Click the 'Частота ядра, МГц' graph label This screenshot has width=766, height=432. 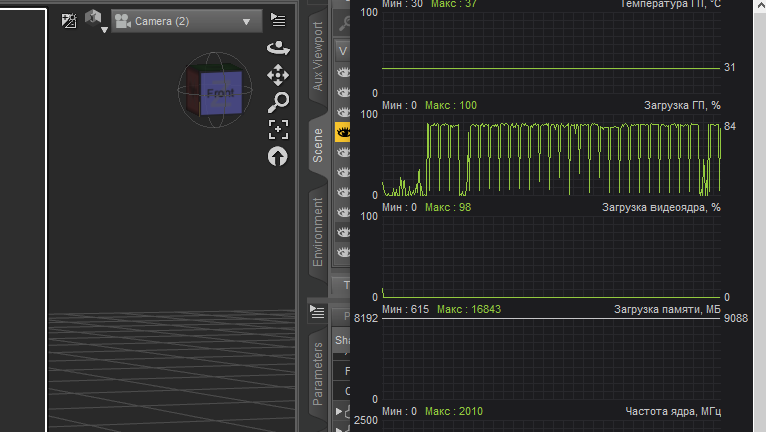tap(673, 411)
